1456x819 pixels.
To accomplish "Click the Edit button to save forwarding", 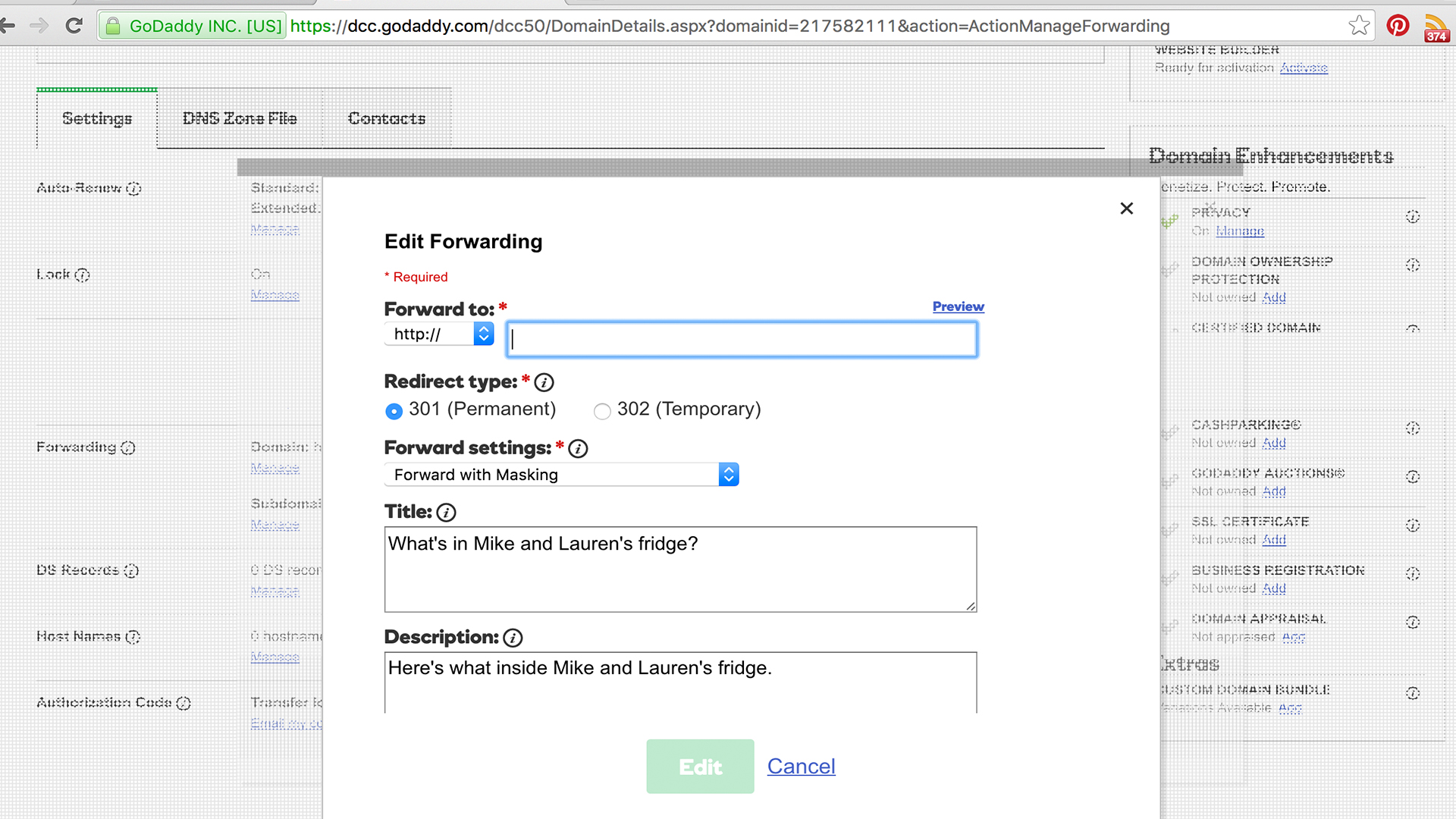I will click(x=700, y=767).
